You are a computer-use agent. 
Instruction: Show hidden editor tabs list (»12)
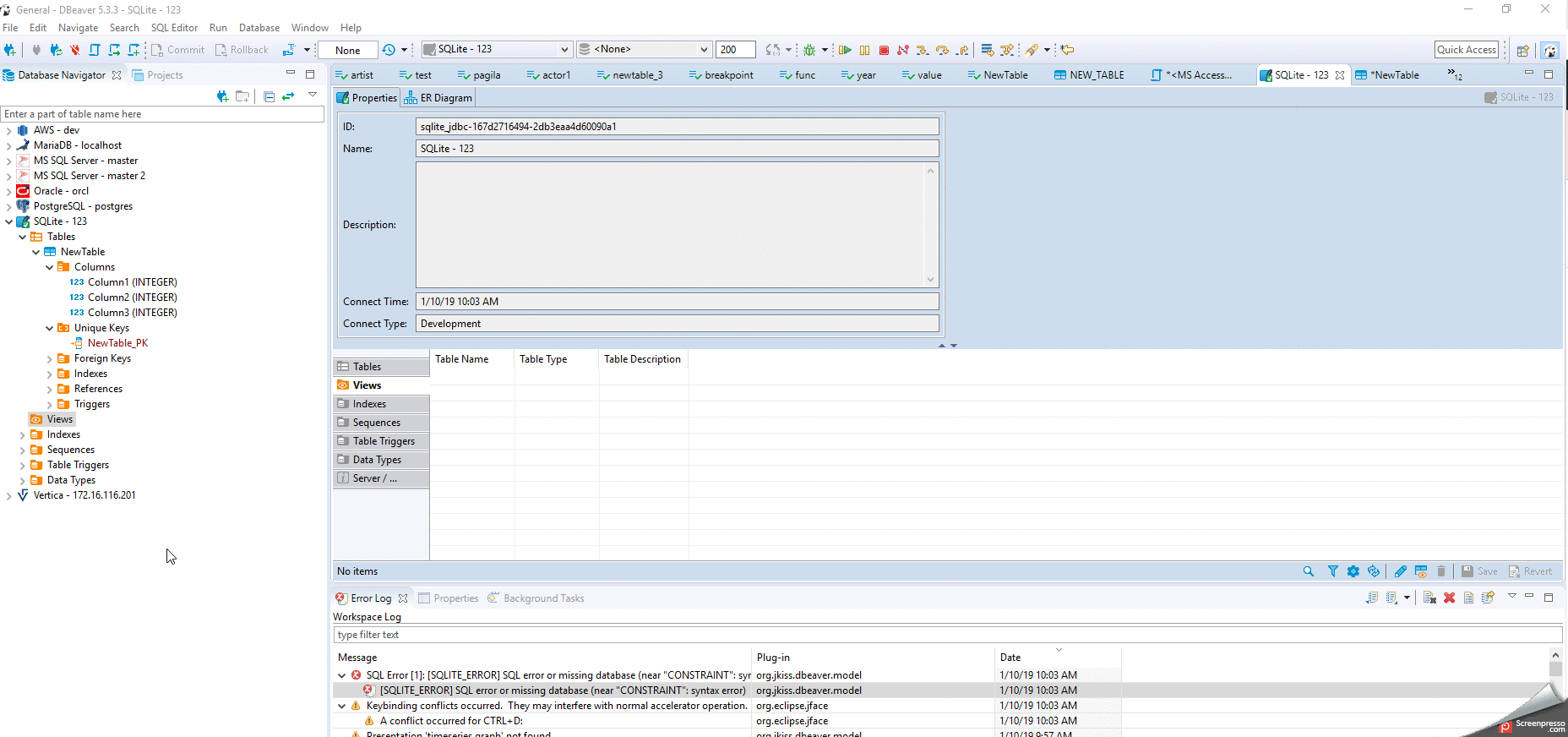point(1455,74)
